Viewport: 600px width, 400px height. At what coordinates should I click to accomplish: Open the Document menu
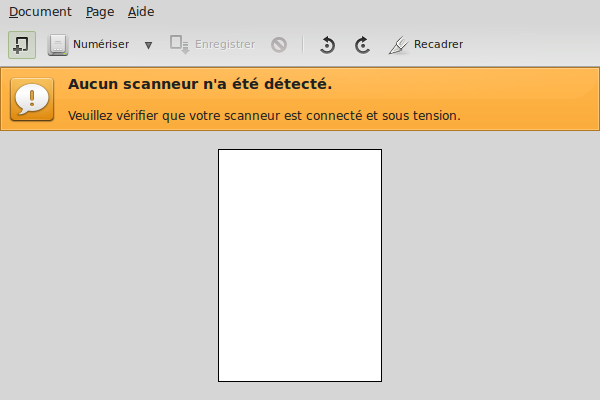(x=40, y=12)
